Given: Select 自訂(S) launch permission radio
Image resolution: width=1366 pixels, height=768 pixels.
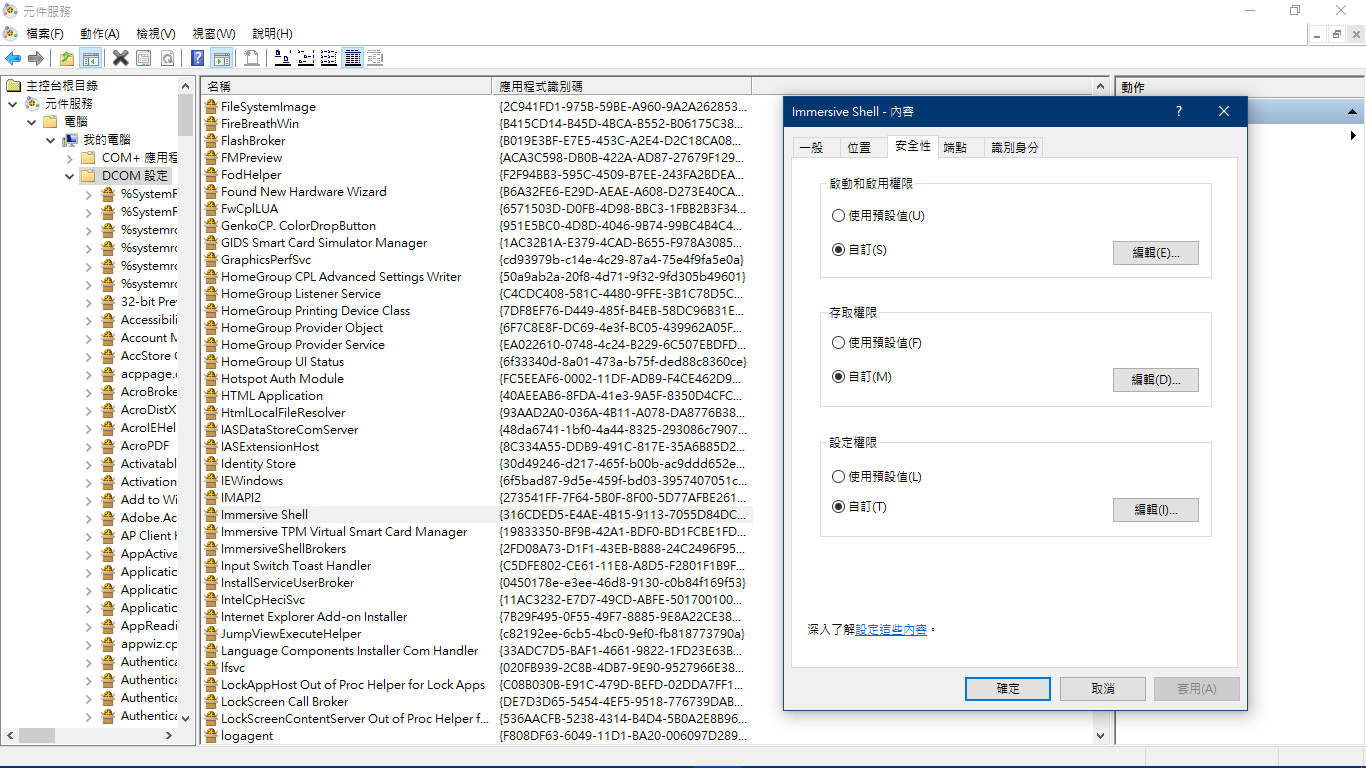Looking at the screenshot, I should pyautogui.click(x=838, y=250).
